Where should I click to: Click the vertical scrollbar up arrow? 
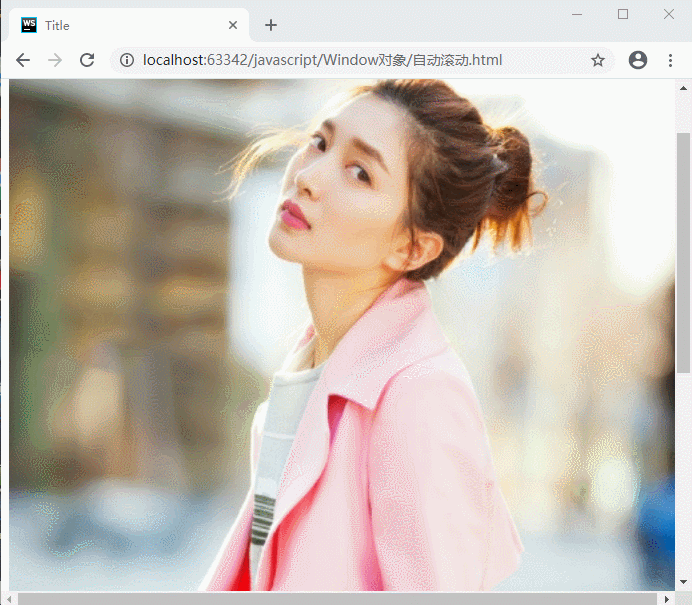click(x=683, y=88)
